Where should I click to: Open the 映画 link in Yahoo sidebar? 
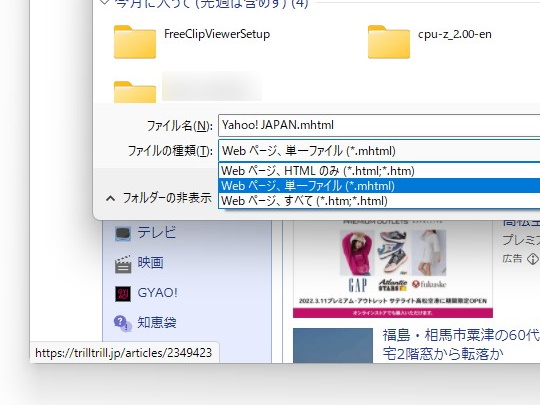click(150, 263)
